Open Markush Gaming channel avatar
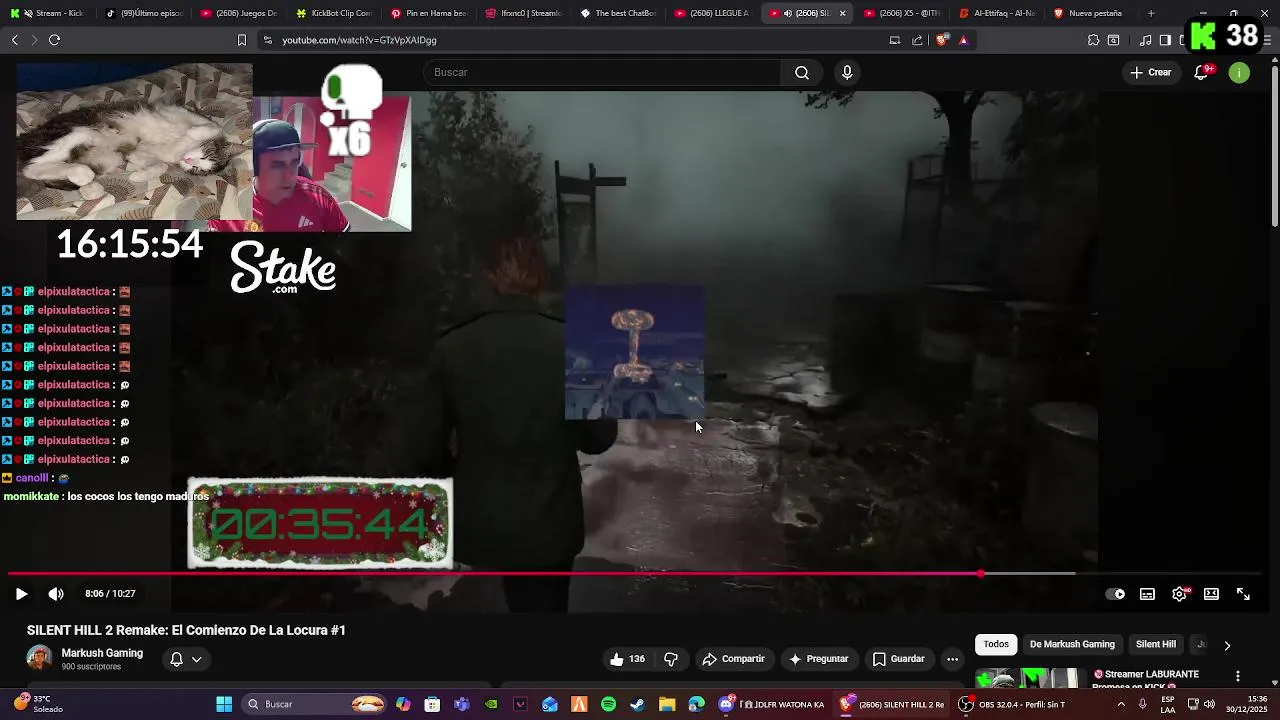 [x=39, y=658]
